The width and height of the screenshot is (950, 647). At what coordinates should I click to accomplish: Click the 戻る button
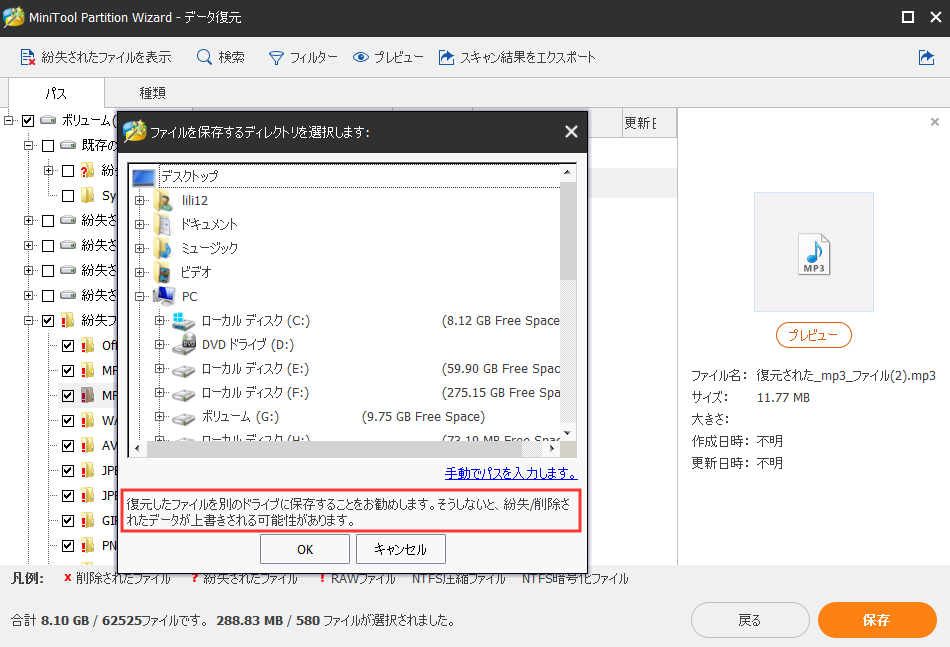coord(750,620)
